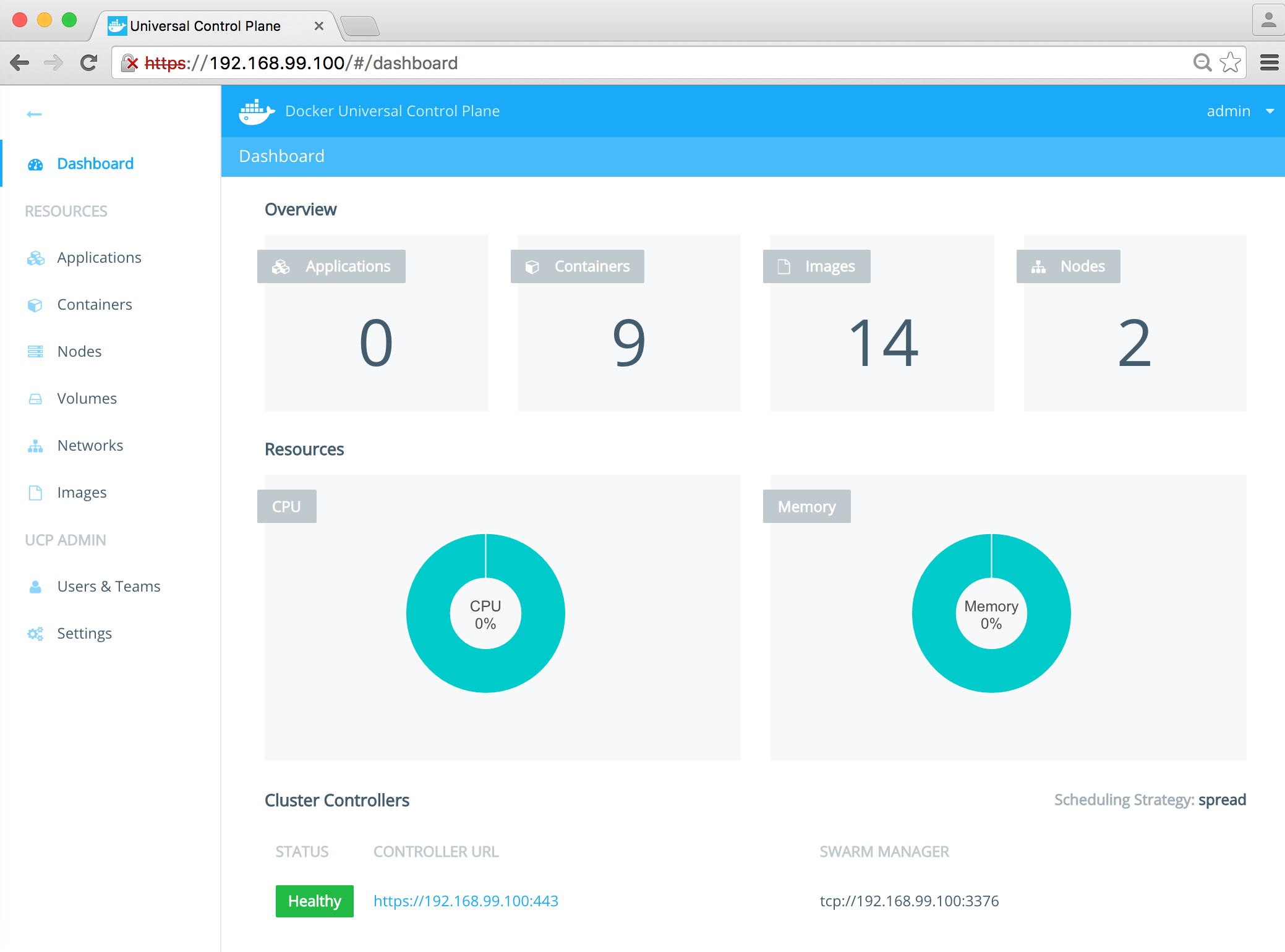Image resolution: width=1285 pixels, height=952 pixels.
Task: Select the Volumes sidebar icon
Action: [35, 398]
